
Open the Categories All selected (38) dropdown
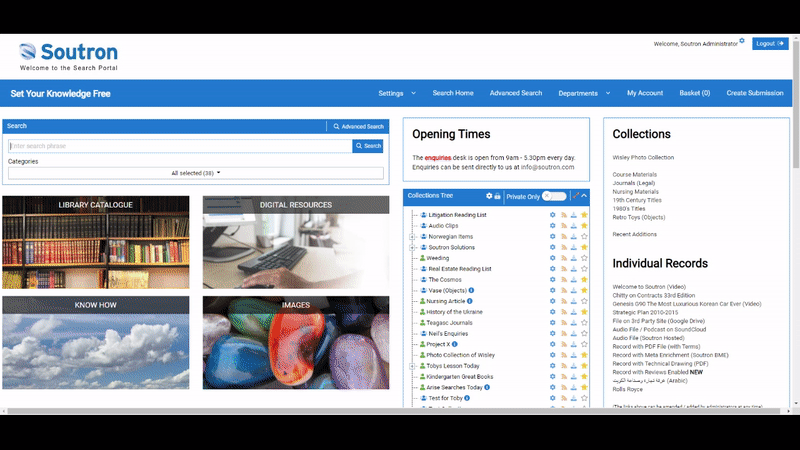tap(196, 173)
